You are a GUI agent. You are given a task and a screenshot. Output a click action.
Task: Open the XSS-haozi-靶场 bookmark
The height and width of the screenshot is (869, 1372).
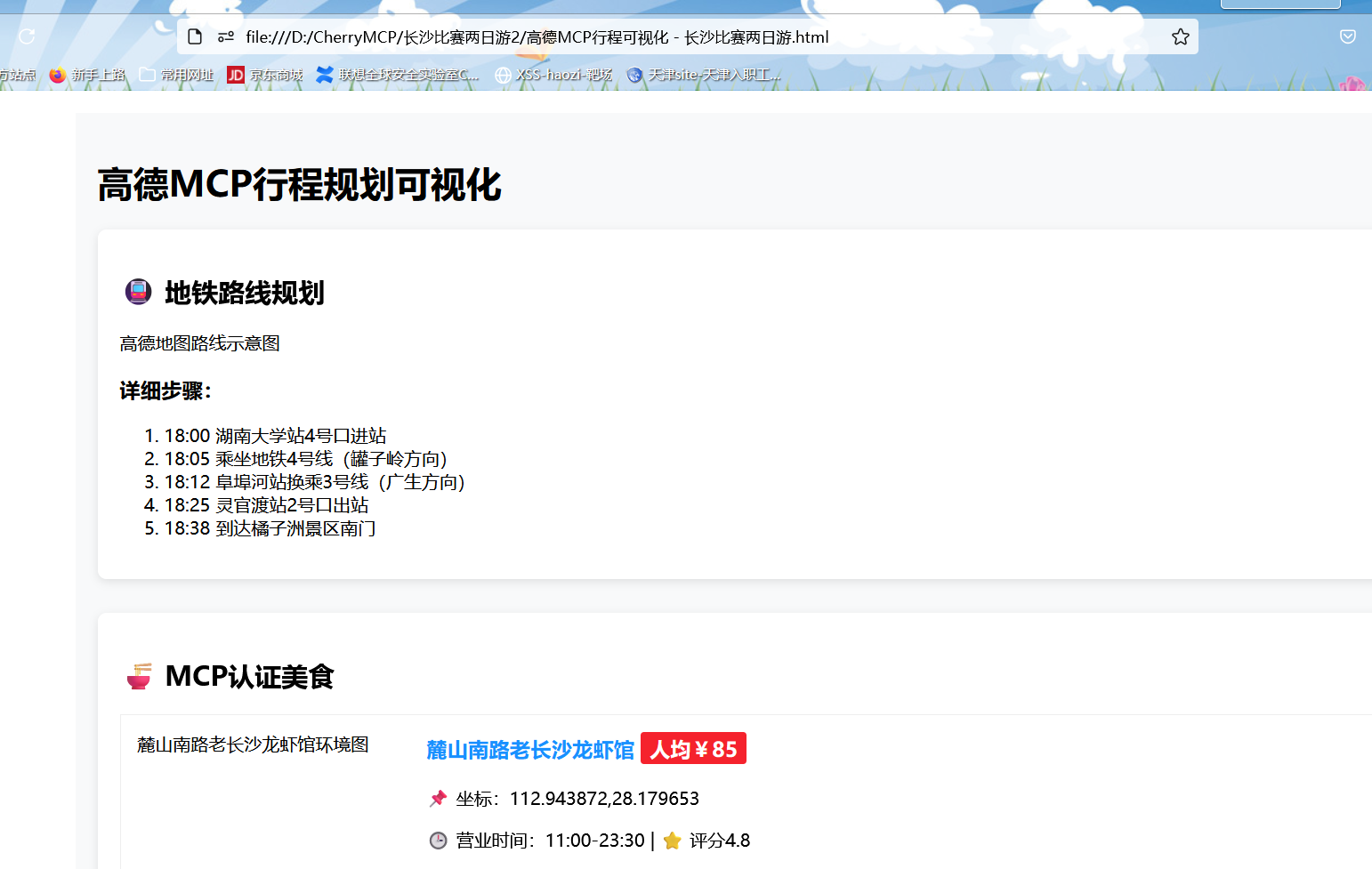pyautogui.click(x=553, y=75)
